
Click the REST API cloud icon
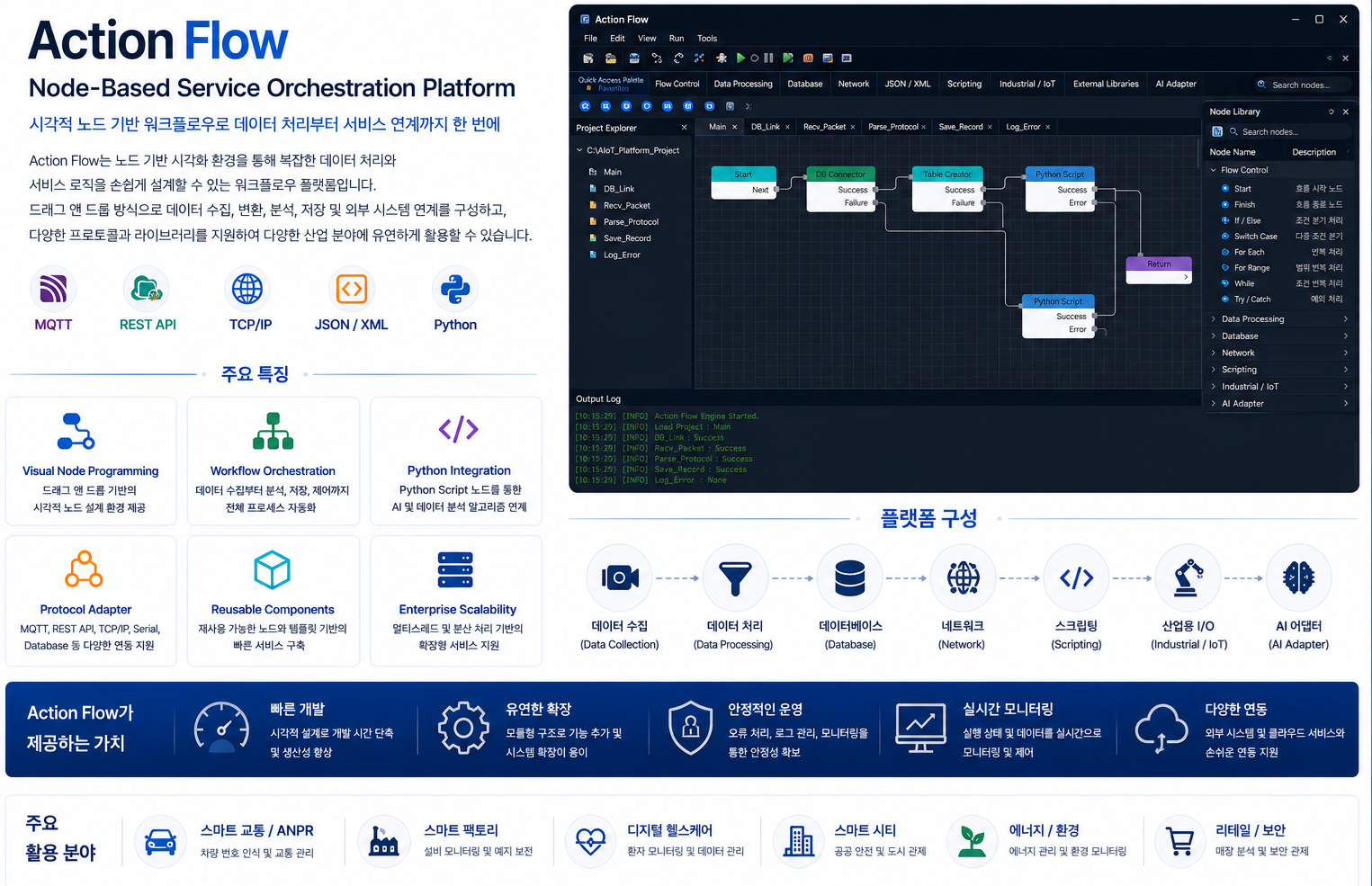tap(146, 289)
